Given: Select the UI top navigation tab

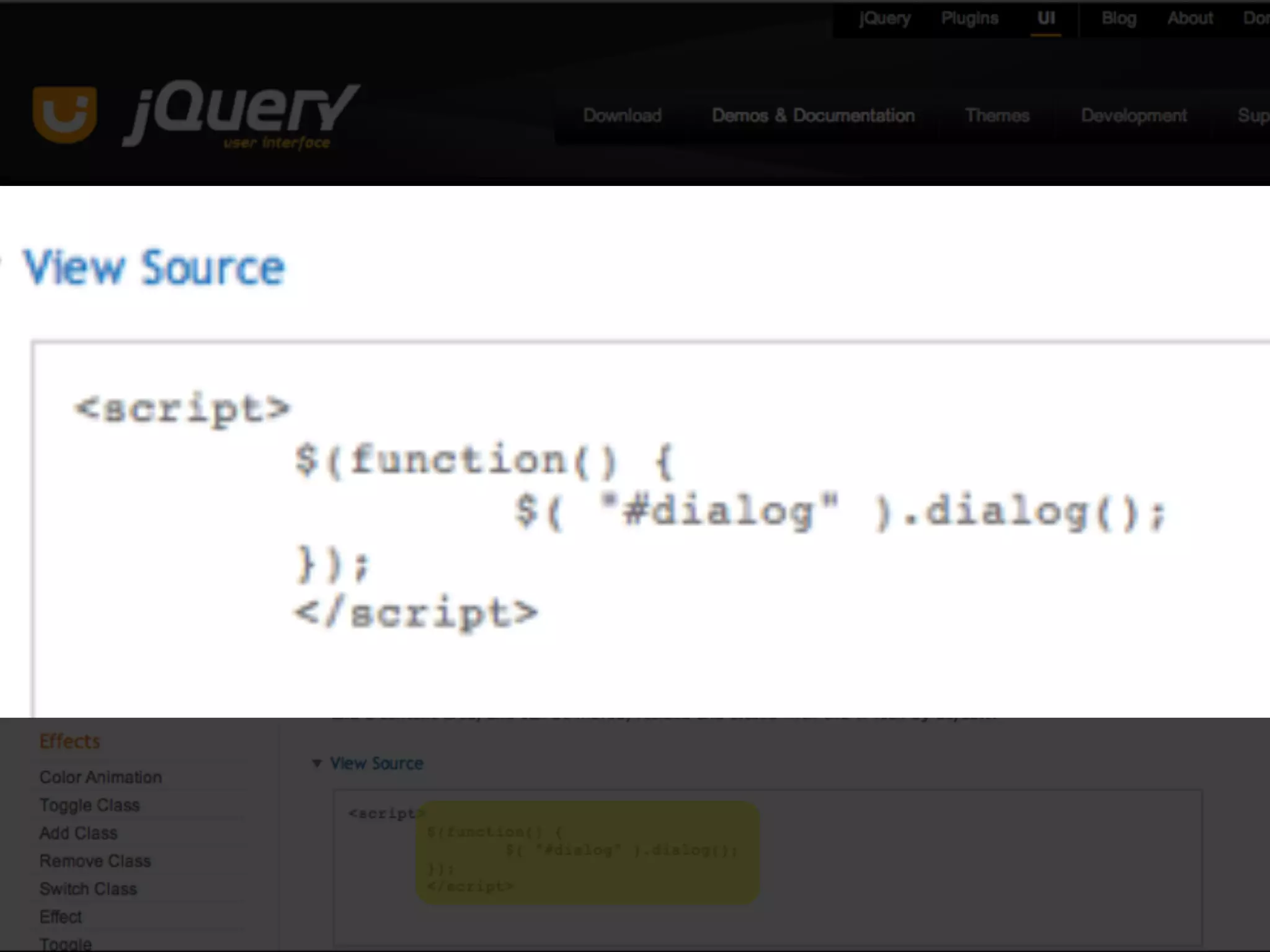Looking at the screenshot, I should coord(1046,19).
